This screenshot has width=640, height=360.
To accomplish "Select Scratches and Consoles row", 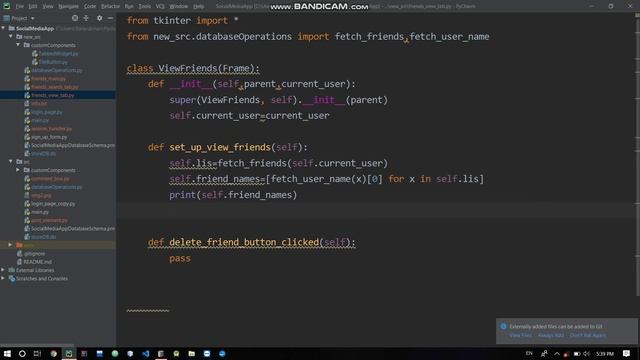I will click(x=42, y=278).
